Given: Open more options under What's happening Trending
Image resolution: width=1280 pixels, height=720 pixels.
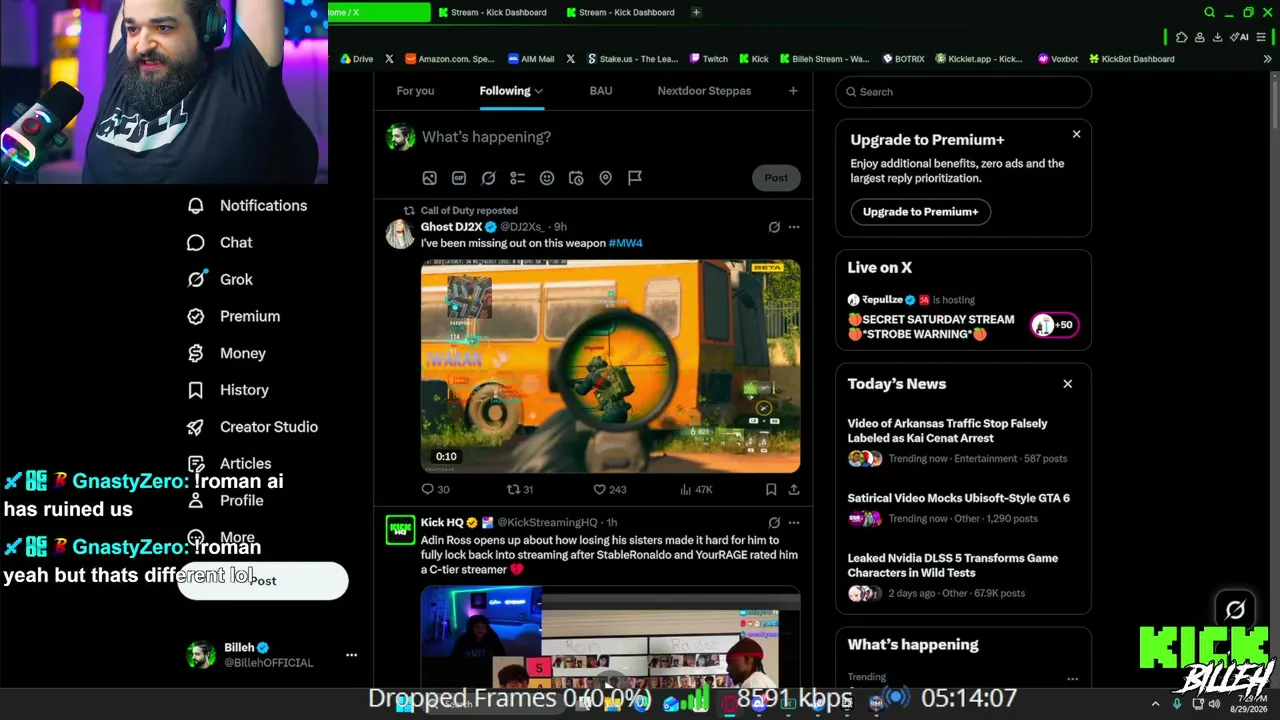Looking at the screenshot, I should point(1072,678).
